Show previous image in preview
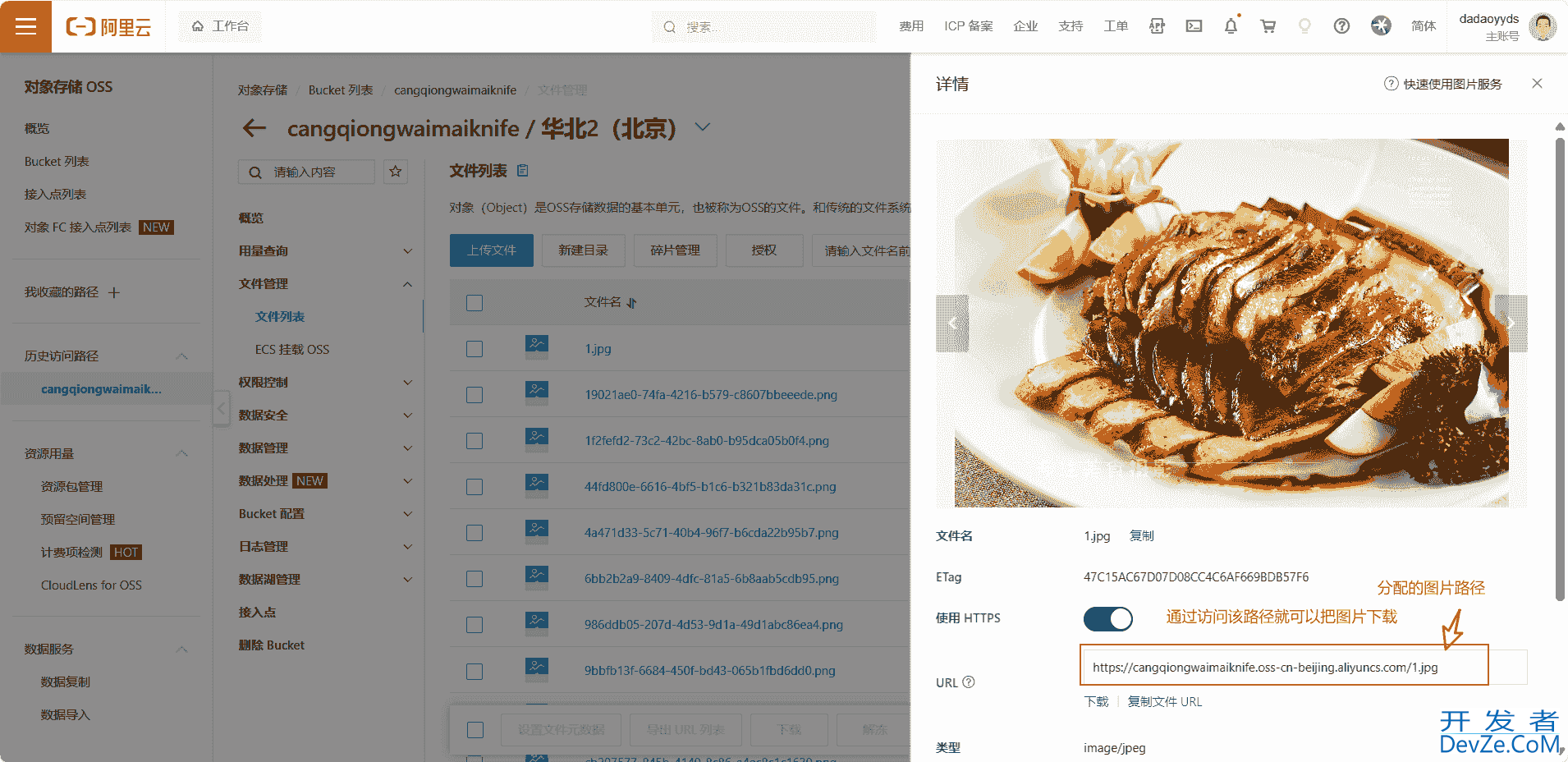 click(x=952, y=324)
